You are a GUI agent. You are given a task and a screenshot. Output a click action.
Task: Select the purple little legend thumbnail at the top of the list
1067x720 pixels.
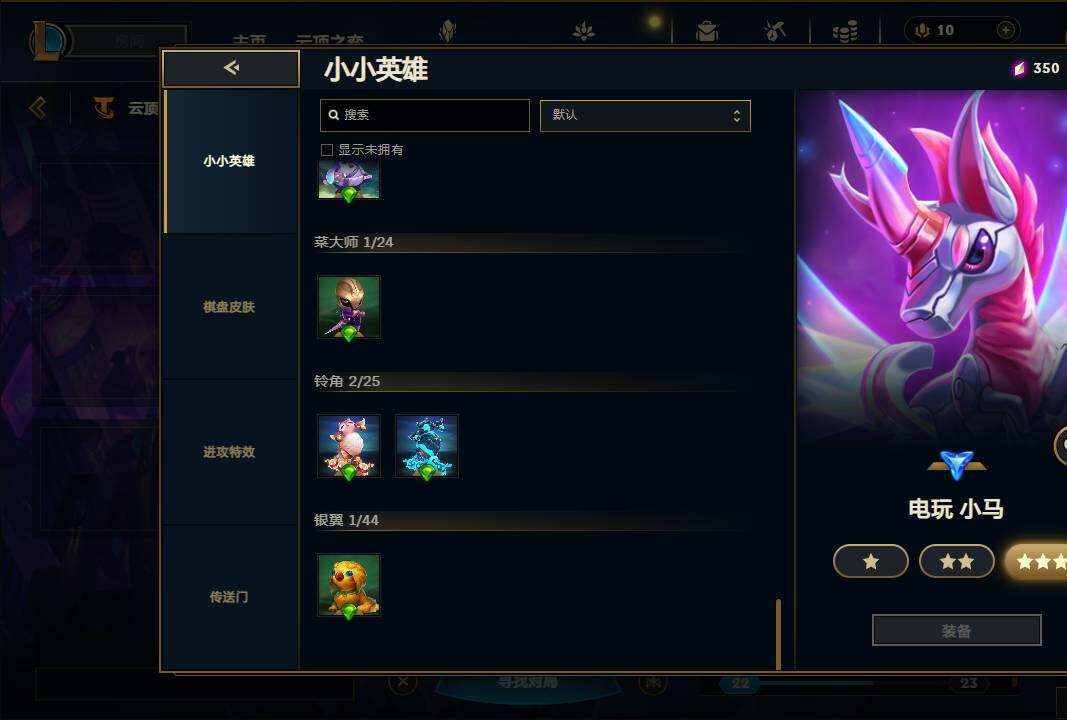click(x=349, y=180)
